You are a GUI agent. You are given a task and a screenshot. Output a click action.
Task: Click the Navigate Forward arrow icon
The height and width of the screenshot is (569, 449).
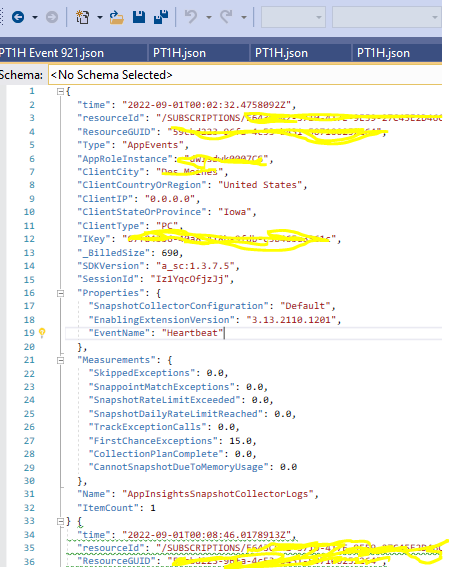[52, 17]
